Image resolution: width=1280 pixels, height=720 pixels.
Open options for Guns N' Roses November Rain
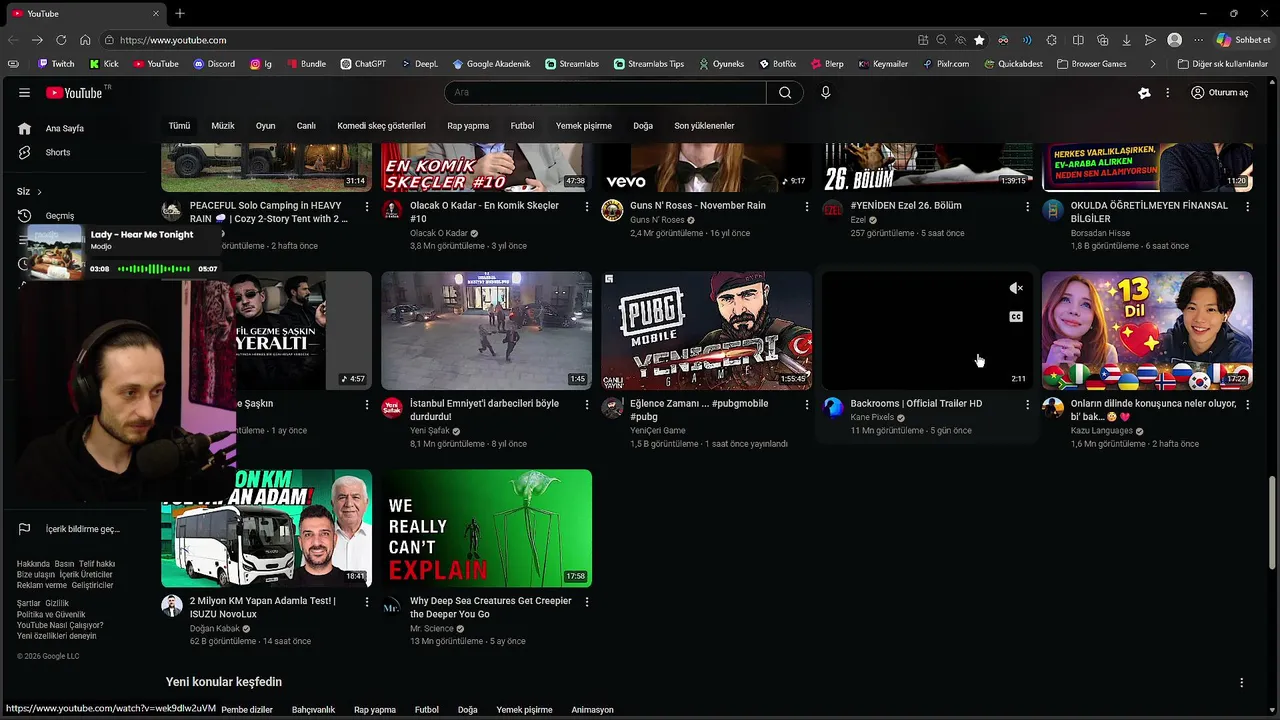pyautogui.click(x=807, y=206)
